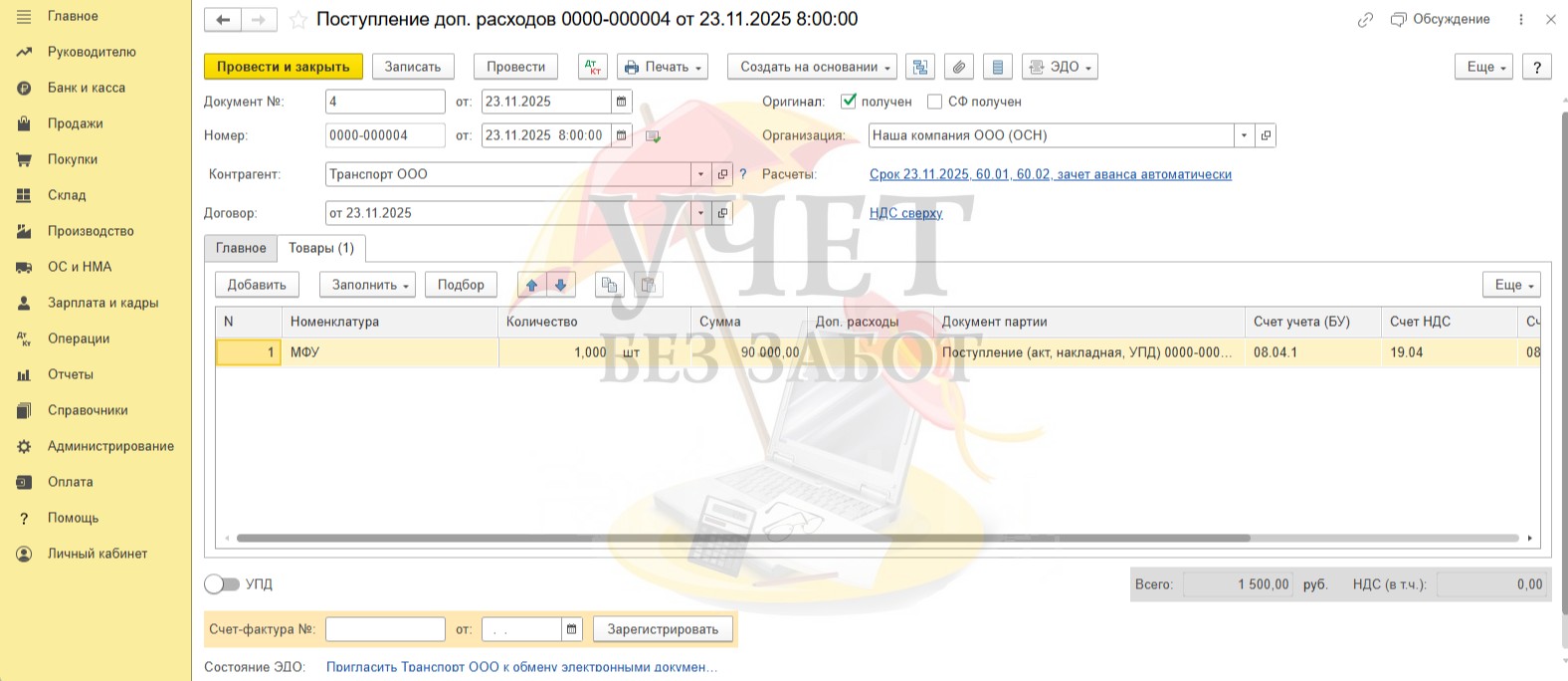Open Контрагент Транспорт ООО card icon
The image size is (1568, 681).
[x=722, y=174]
